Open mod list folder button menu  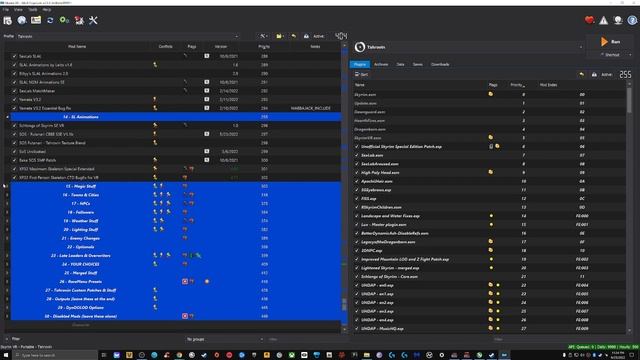(x=280, y=36)
